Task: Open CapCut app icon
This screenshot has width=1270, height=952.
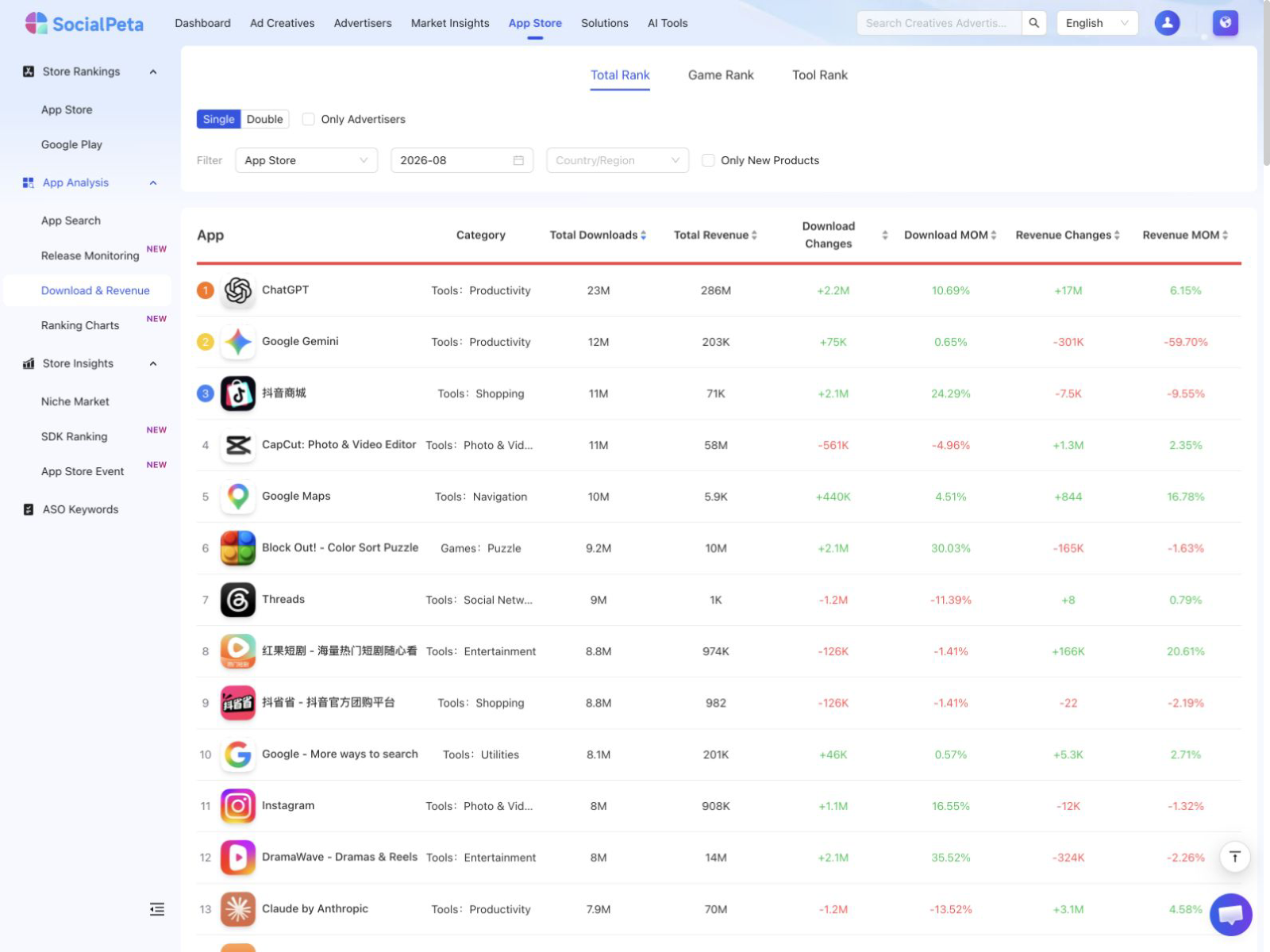Action: [238, 445]
